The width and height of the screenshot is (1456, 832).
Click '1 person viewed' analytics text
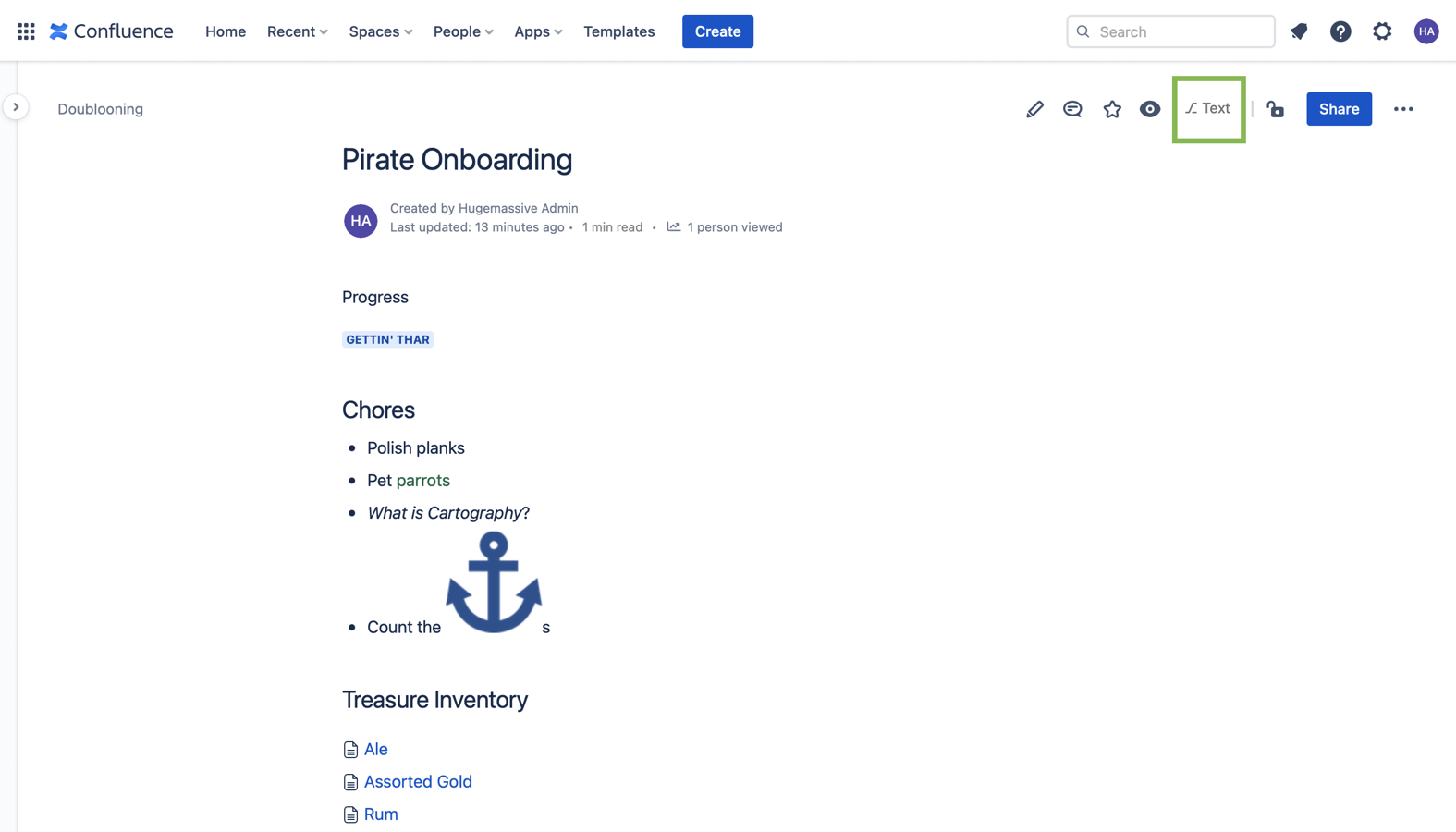[x=735, y=227]
